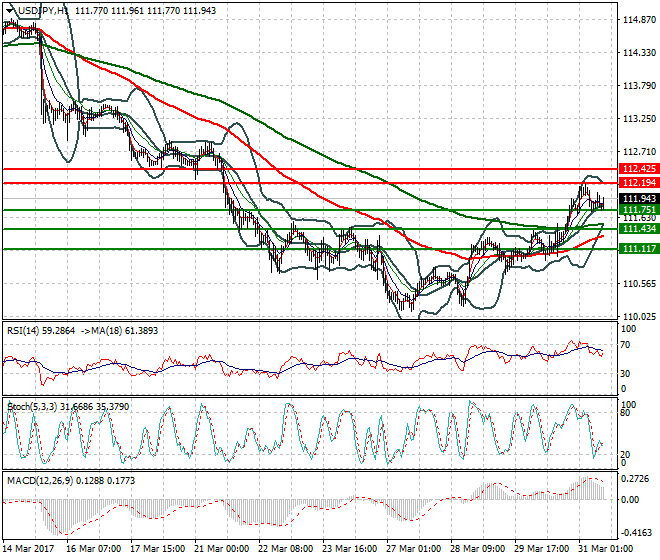The width and height of the screenshot is (660, 560).
Task: Select the green 111.434 support price label
Action: coord(639,229)
